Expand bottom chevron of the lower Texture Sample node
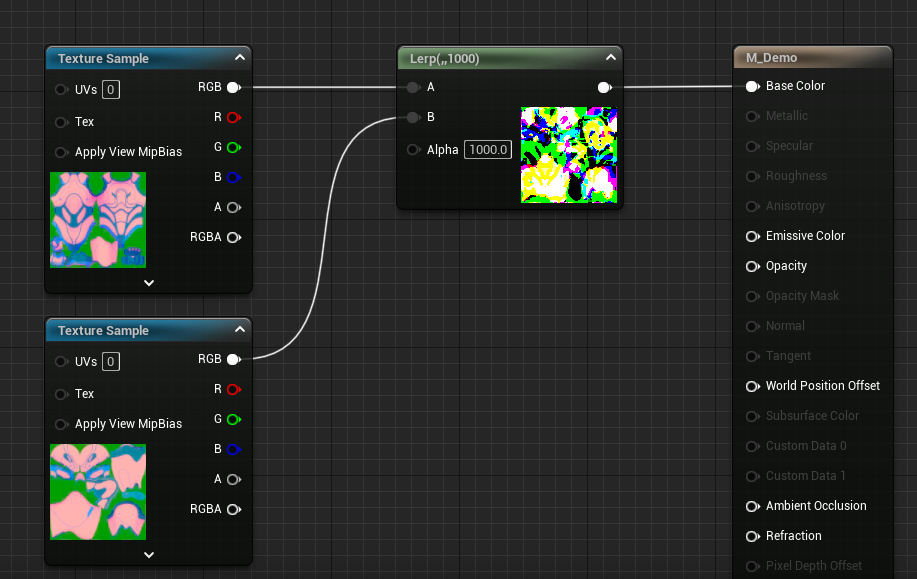 tap(149, 554)
